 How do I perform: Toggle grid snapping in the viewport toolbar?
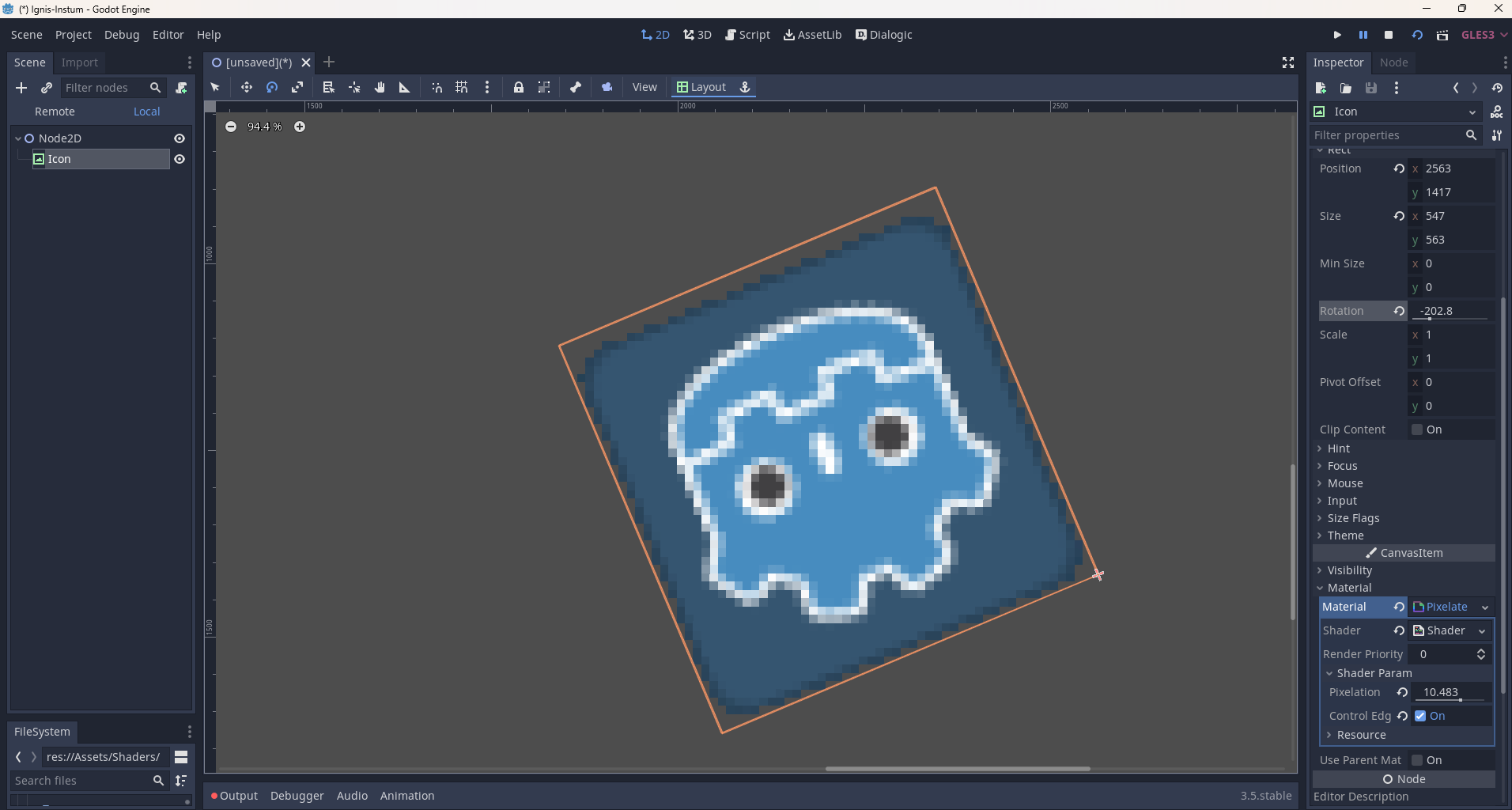pos(462,87)
